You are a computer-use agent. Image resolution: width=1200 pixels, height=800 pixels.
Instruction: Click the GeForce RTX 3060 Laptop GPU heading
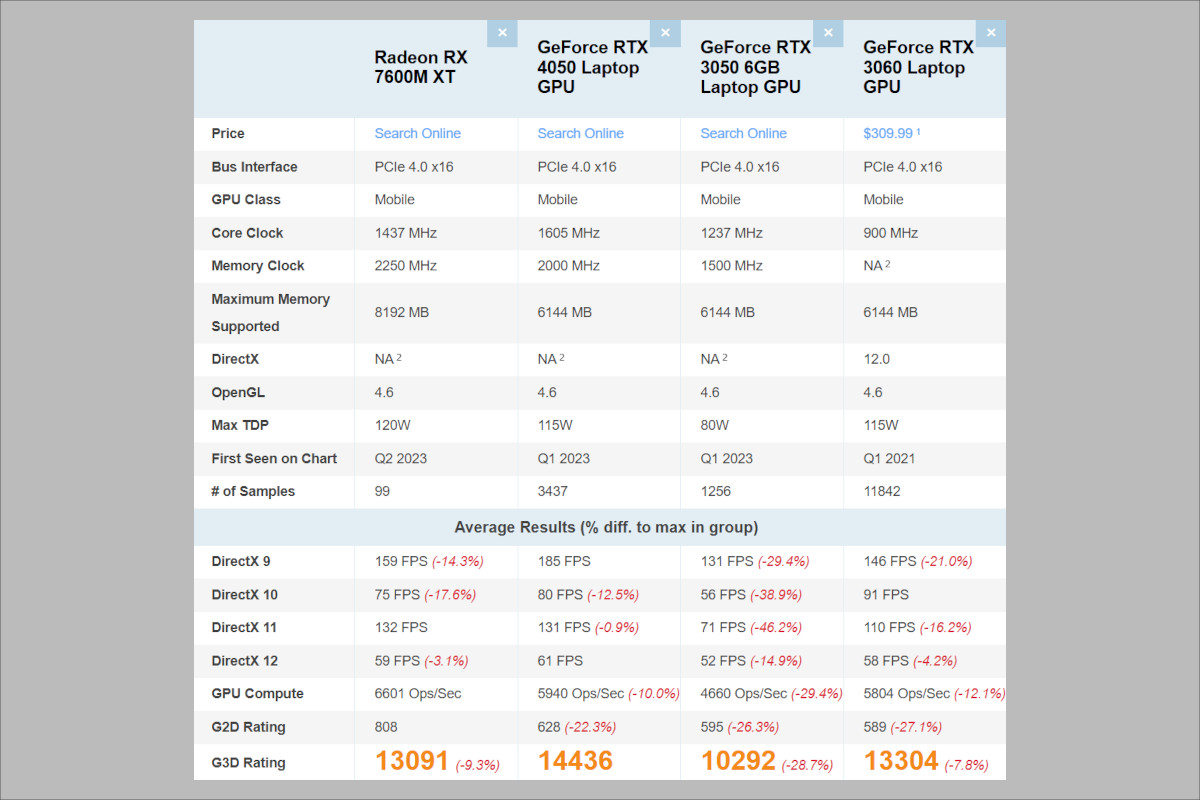pos(918,67)
